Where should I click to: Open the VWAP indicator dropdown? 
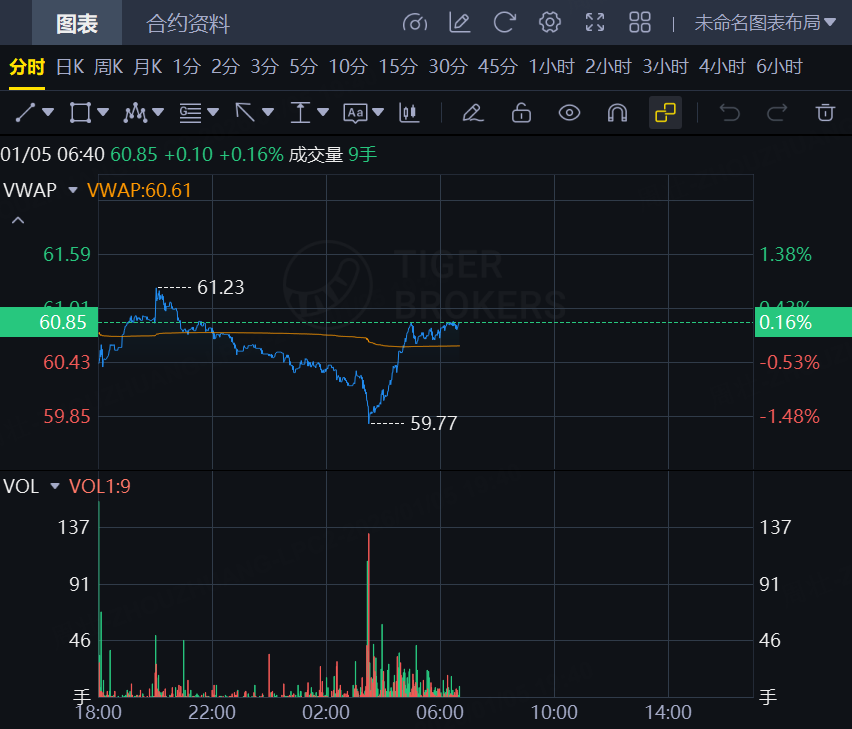72,190
